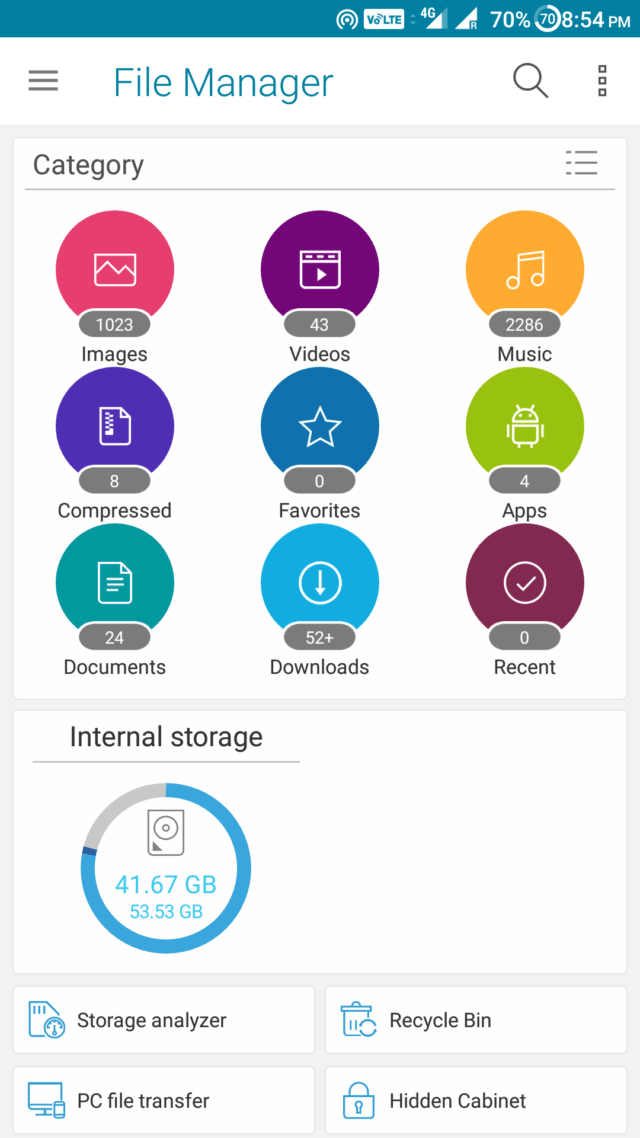Image resolution: width=640 pixels, height=1138 pixels.
Task: Tap the Internal storage heading
Action: tap(165, 737)
